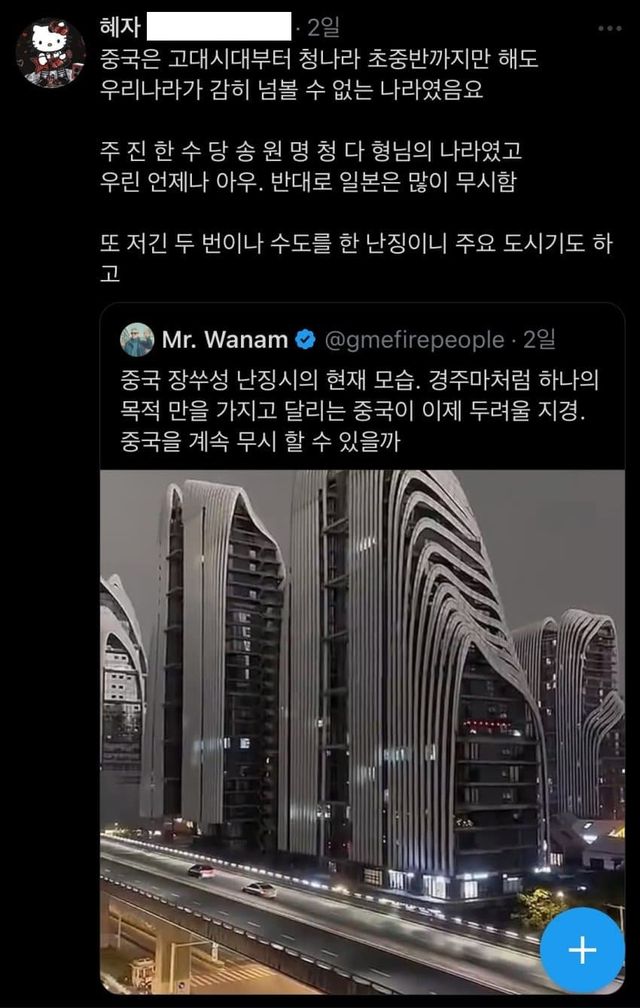Click the blue verified badge beside Mr. Wanam
Viewport: 640px width, 1008px height.
click(305, 340)
